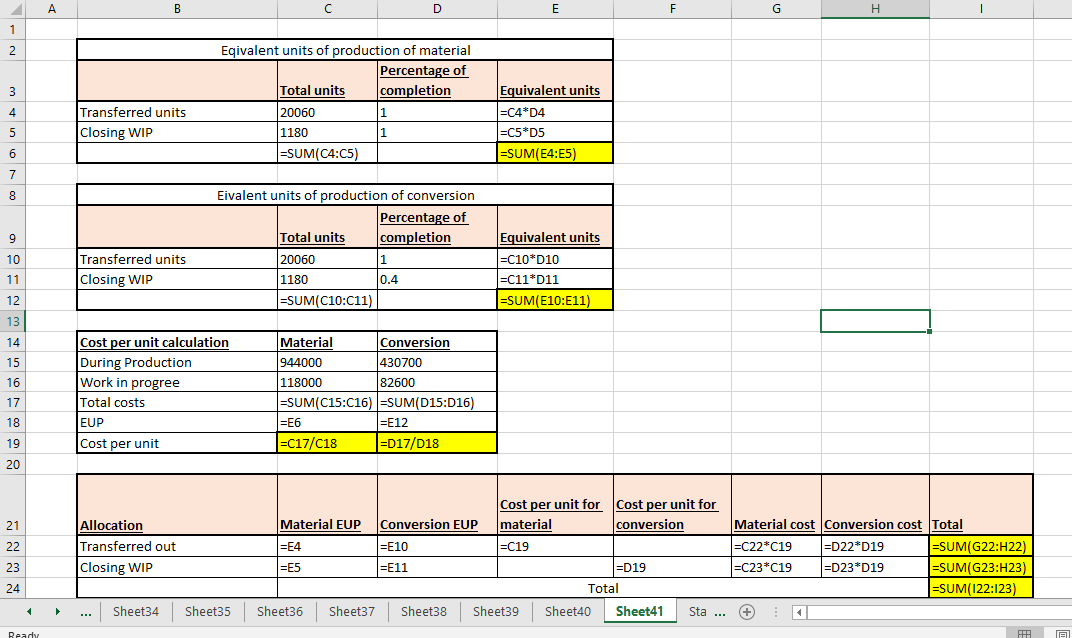Switch to Page Layout view icon

(1062, 633)
